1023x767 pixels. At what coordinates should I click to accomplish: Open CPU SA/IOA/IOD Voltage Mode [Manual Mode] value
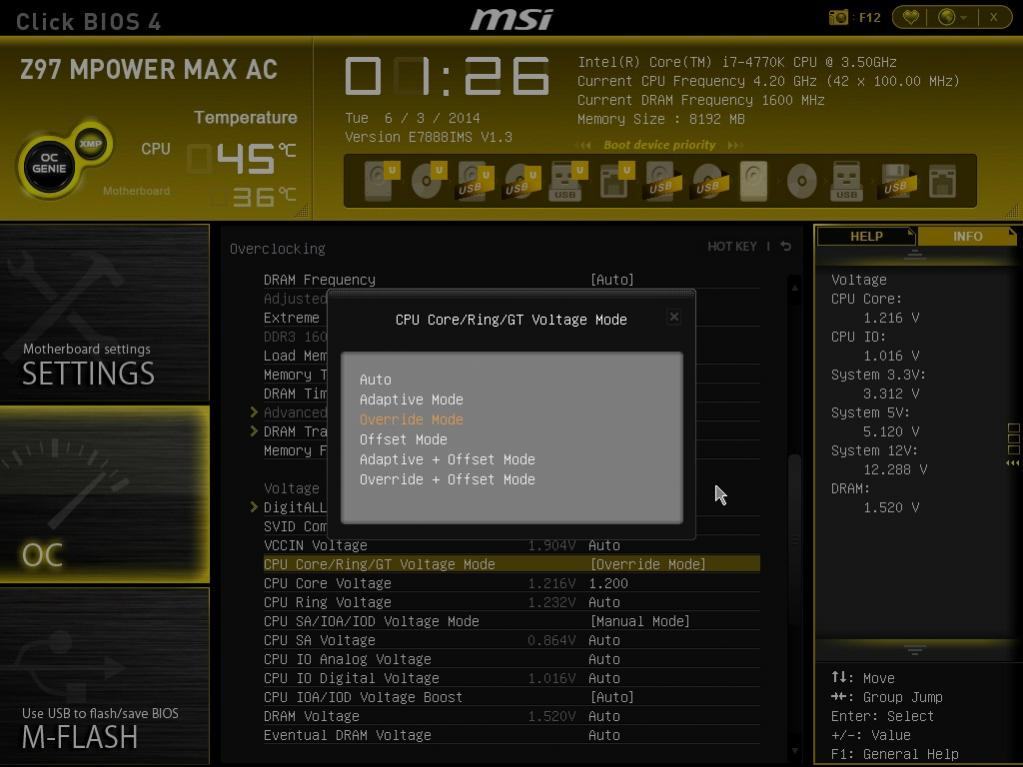coord(639,621)
